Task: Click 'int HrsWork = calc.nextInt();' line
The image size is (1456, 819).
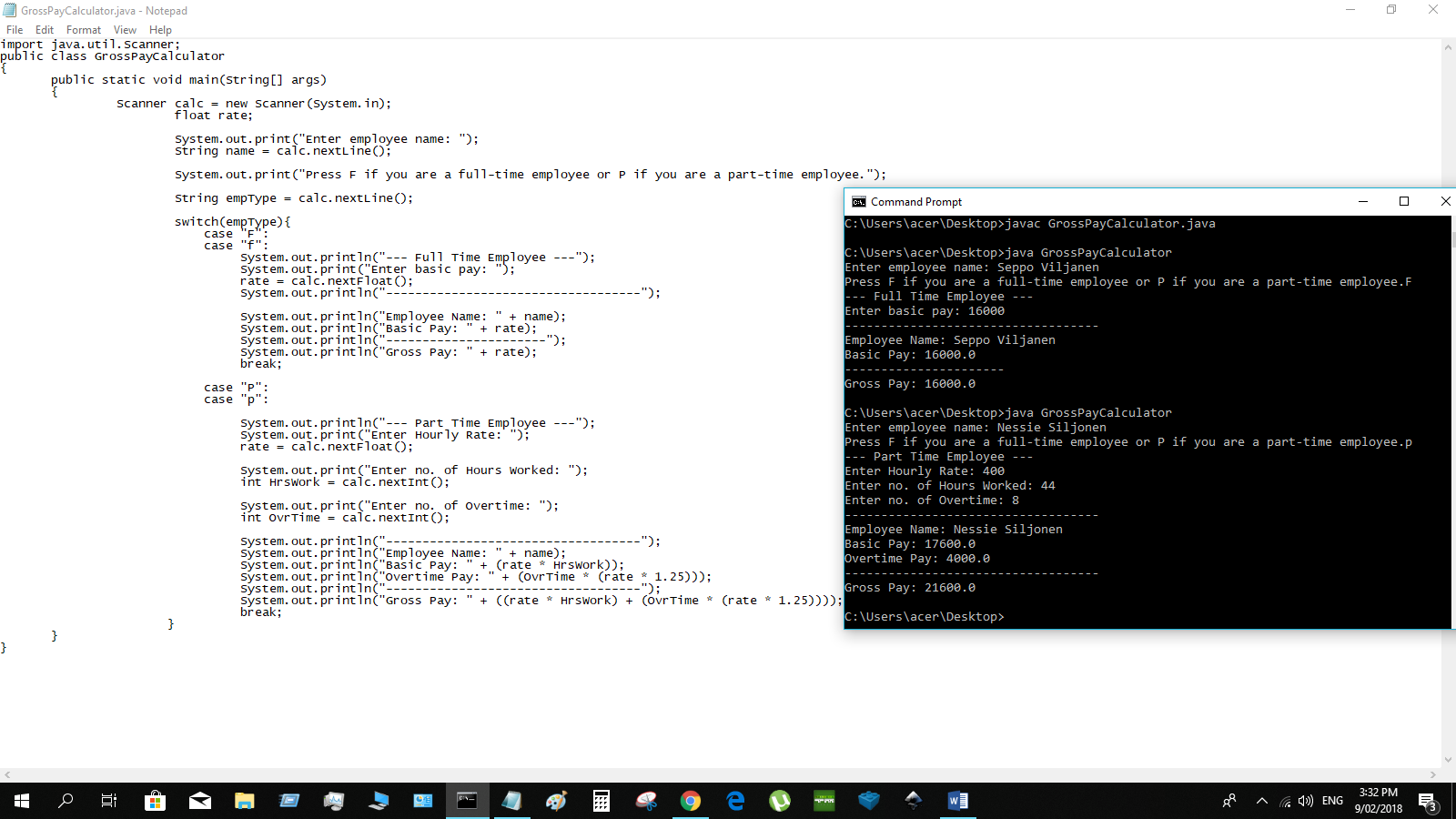Action: point(345,482)
